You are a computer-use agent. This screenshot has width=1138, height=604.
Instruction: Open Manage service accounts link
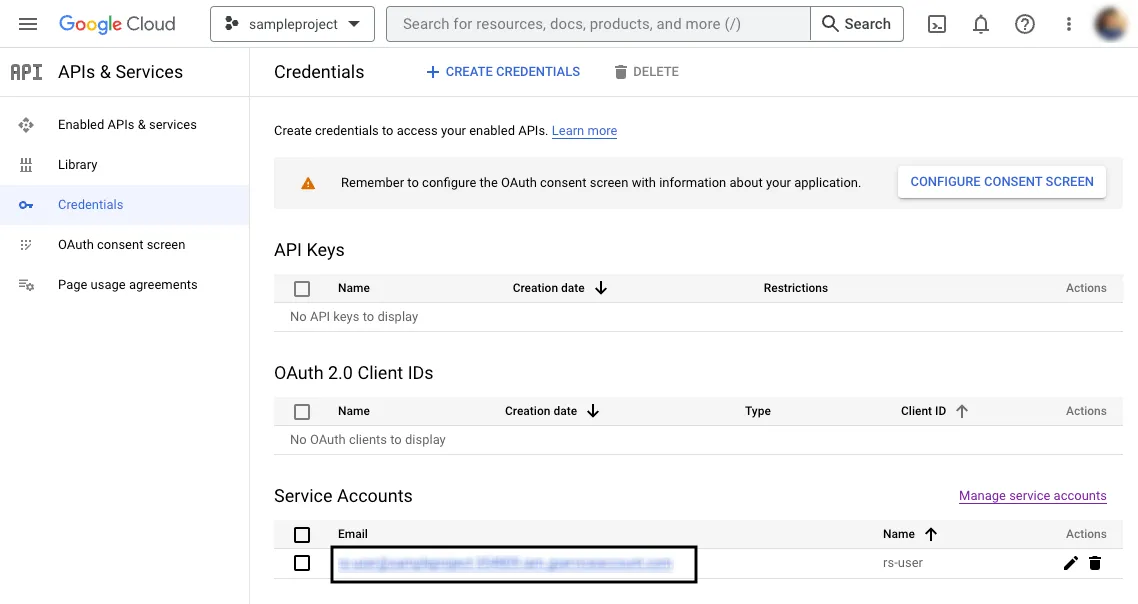(x=1033, y=496)
